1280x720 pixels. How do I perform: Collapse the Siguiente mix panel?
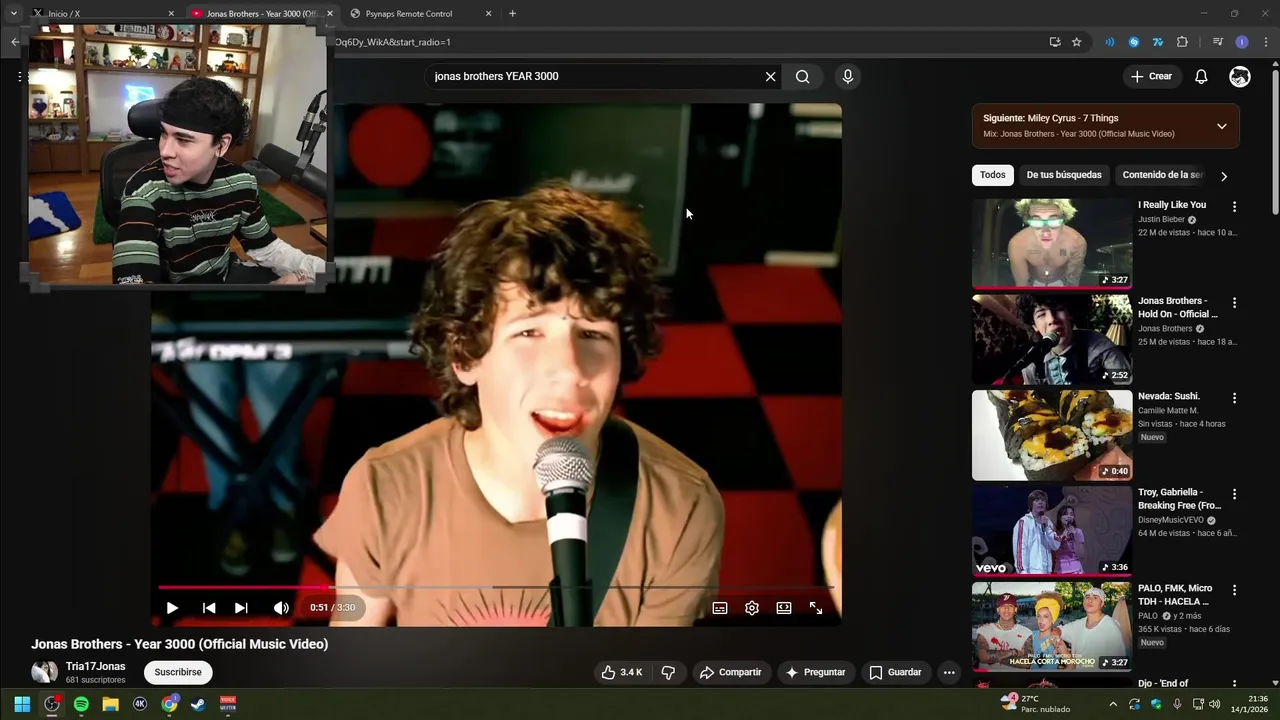click(x=1221, y=126)
